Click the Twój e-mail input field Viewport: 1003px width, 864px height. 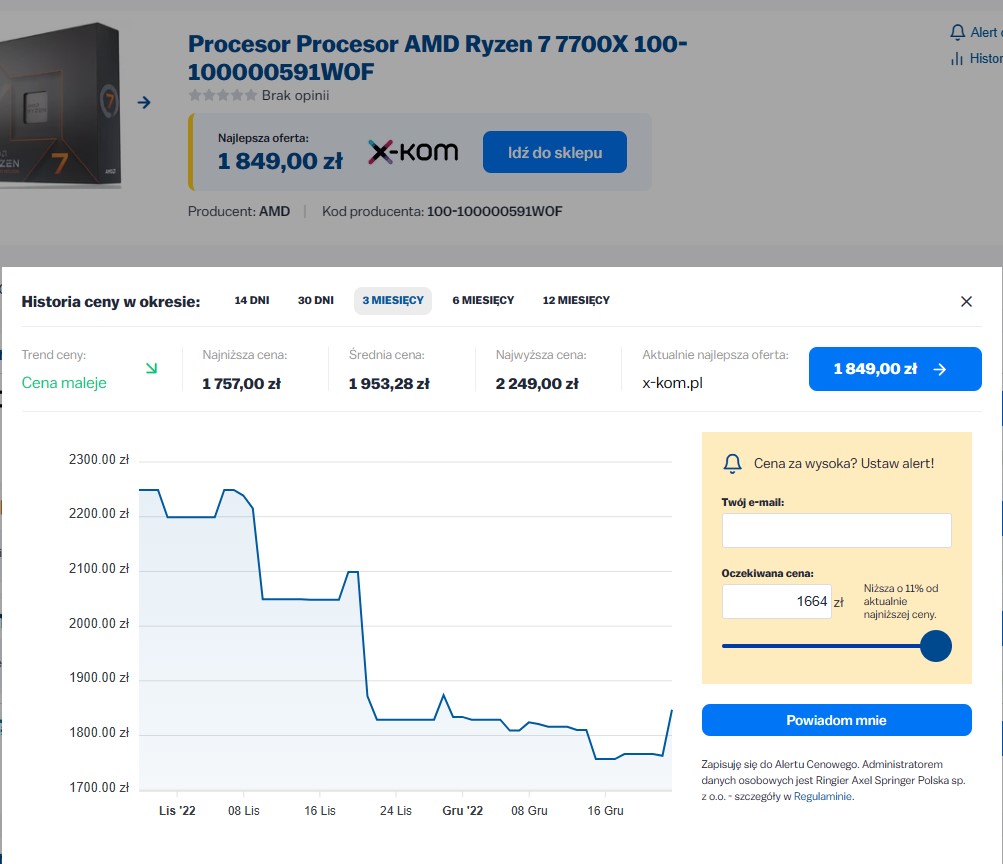click(837, 530)
